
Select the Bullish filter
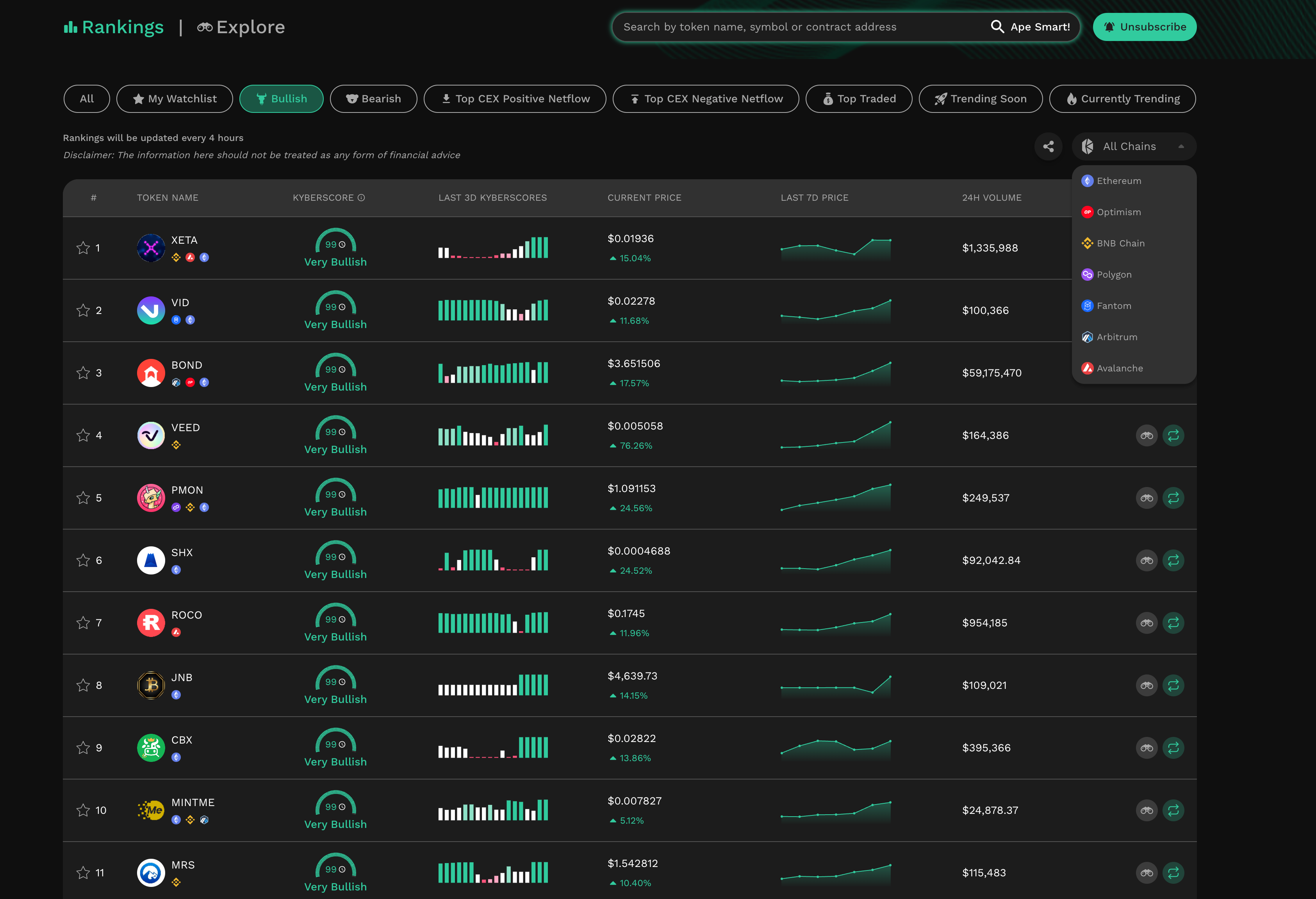click(282, 98)
